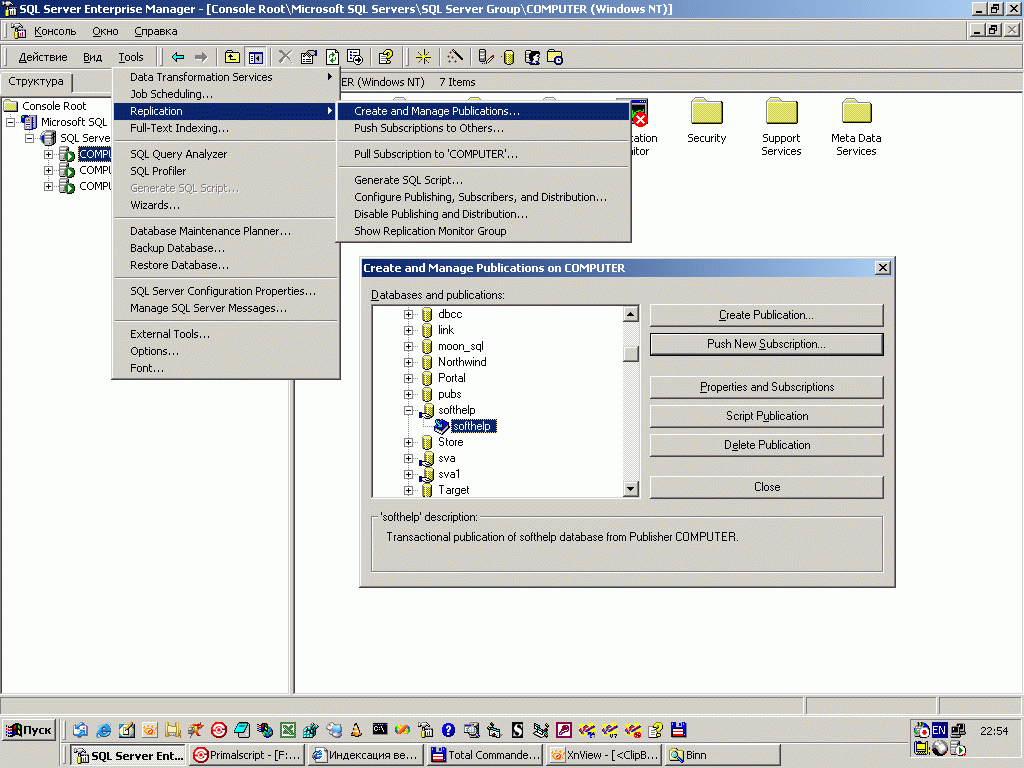
Task: Select the Target database in list
Action: (x=453, y=490)
